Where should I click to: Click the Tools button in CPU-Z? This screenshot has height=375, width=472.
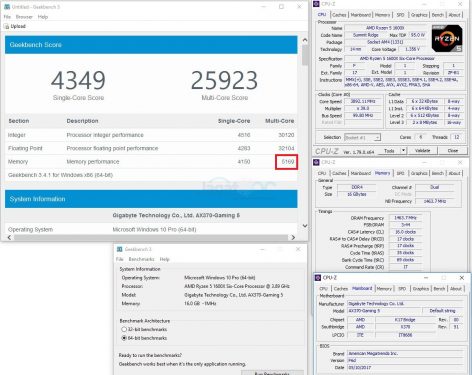pos(389,151)
